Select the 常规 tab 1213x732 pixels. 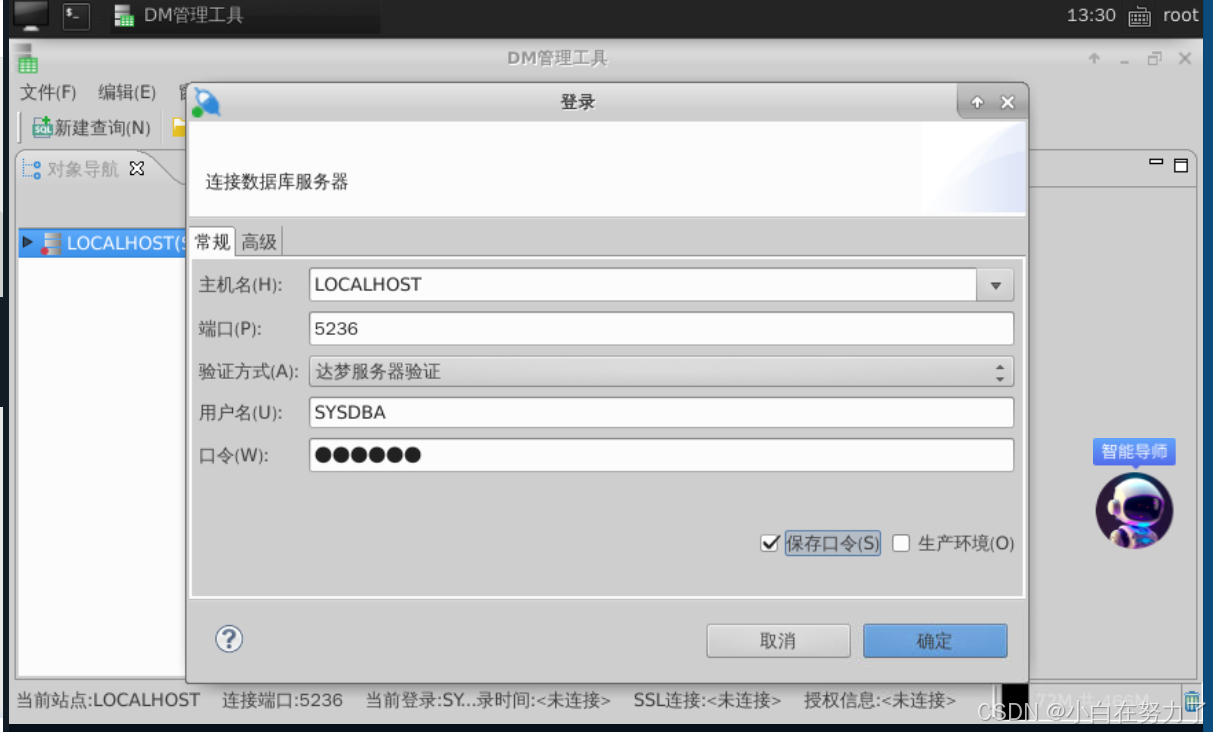pos(212,241)
